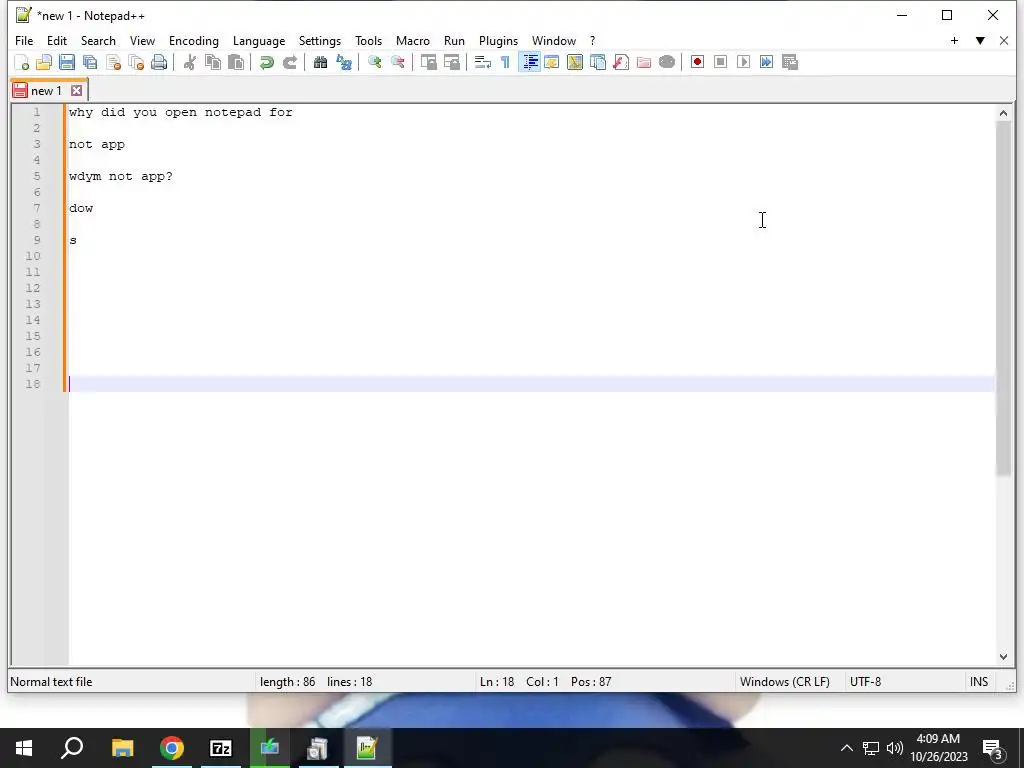1024x768 pixels.
Task: Click the vertical scrollbar thumb
Action: (1003, 298)
